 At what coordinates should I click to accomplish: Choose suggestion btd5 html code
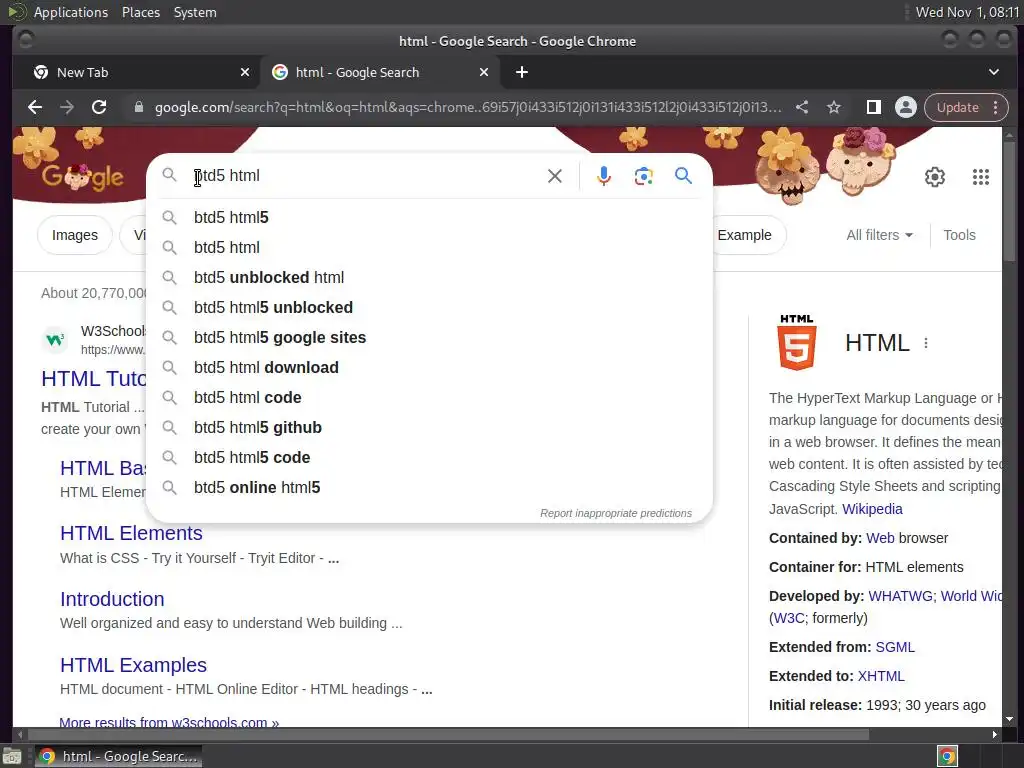tap(429, 398)
